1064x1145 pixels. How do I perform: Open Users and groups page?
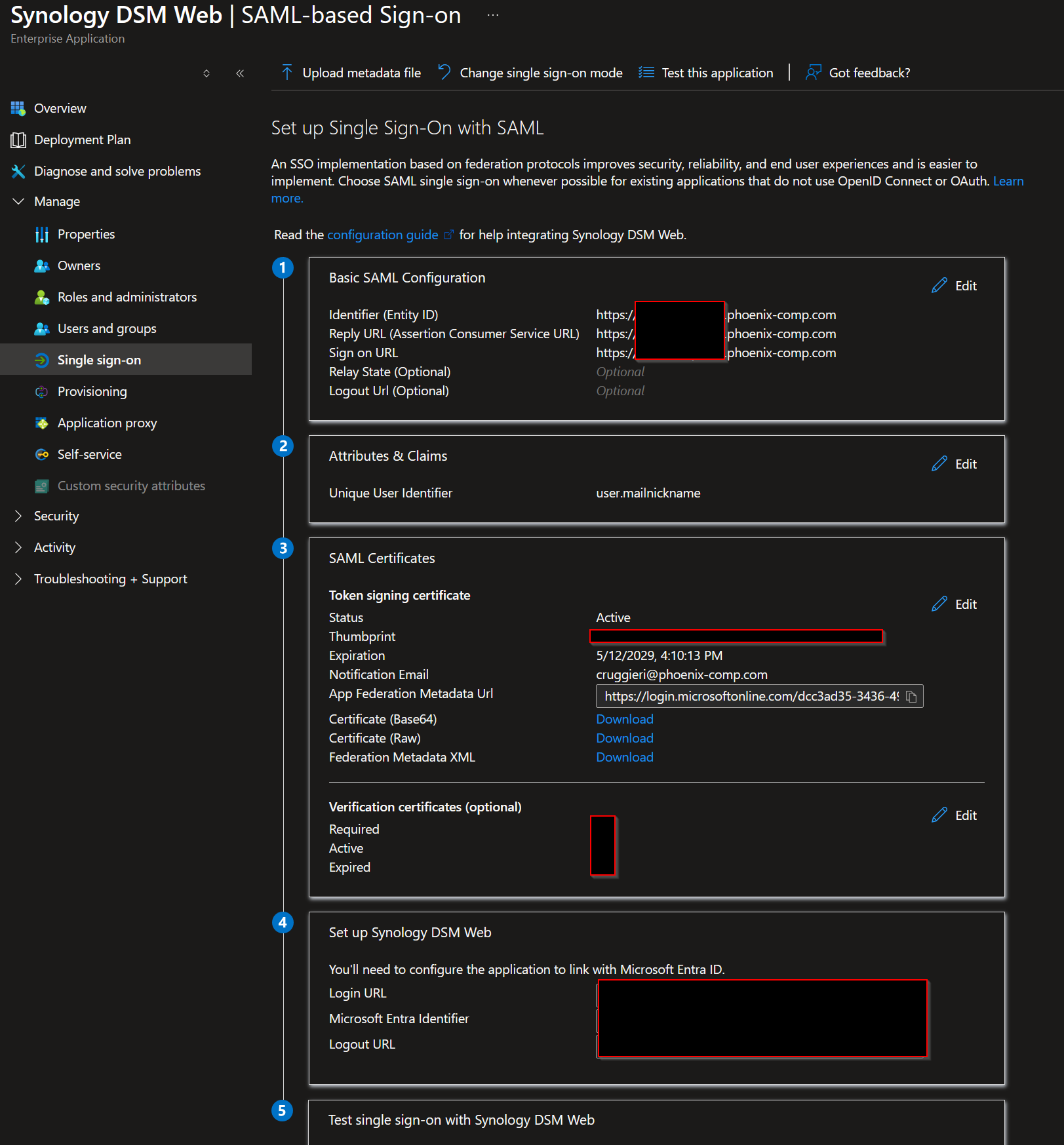point(107,328)
